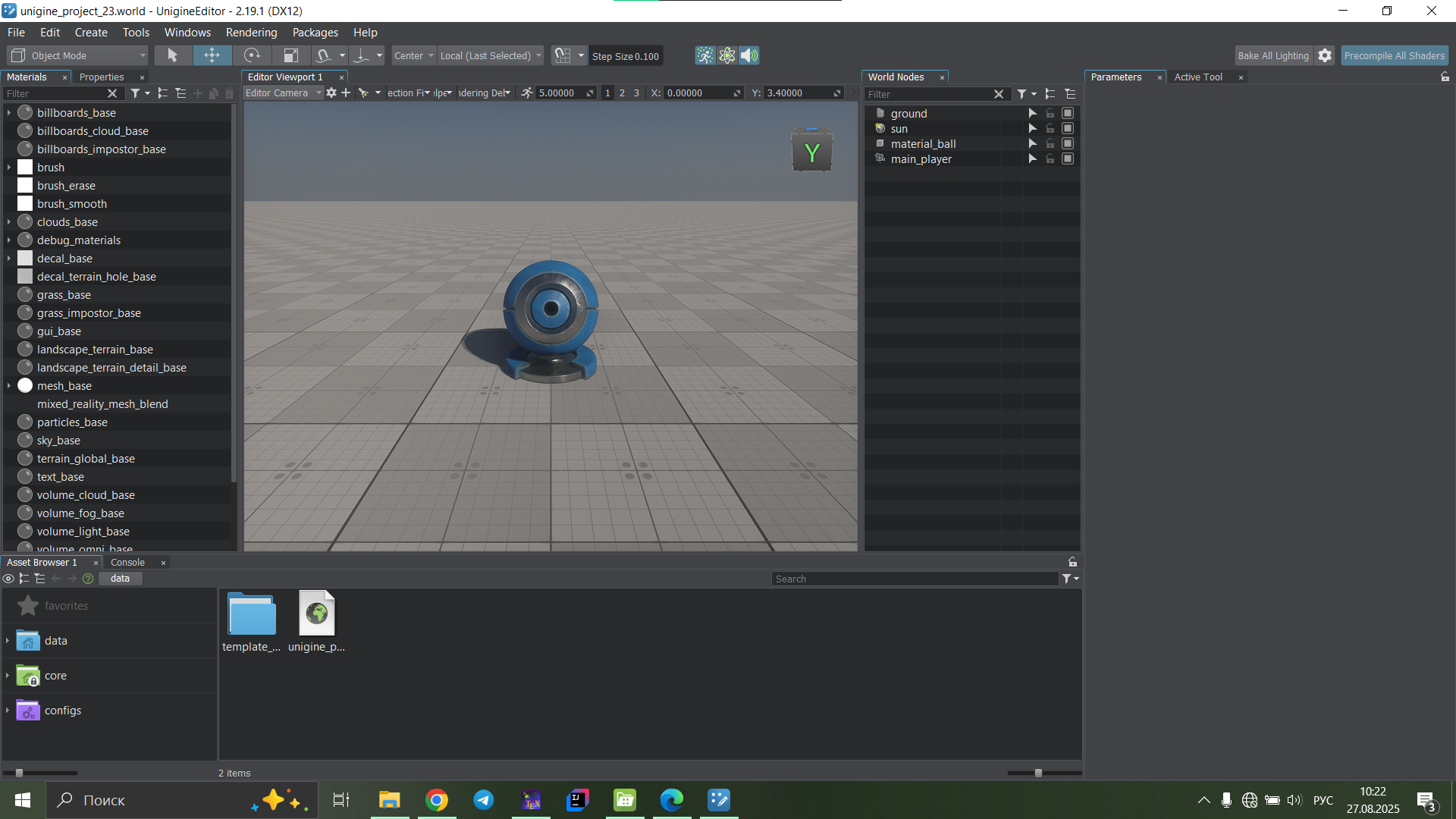The width and height of the screenshot is (1456, 819).
Task: Select the Rotate manipulator tool
Action: coord(252,55)
